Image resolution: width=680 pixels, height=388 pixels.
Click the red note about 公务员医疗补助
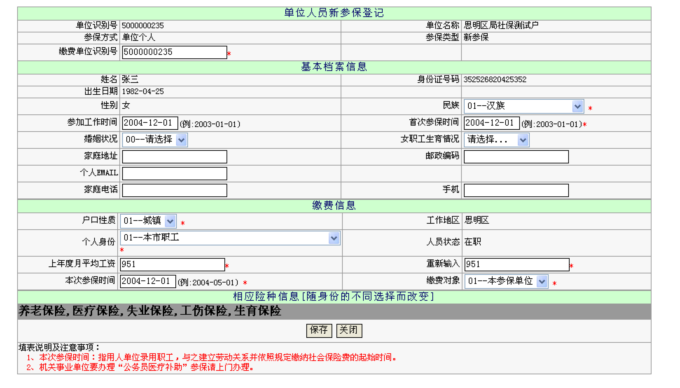pos(140,368)
